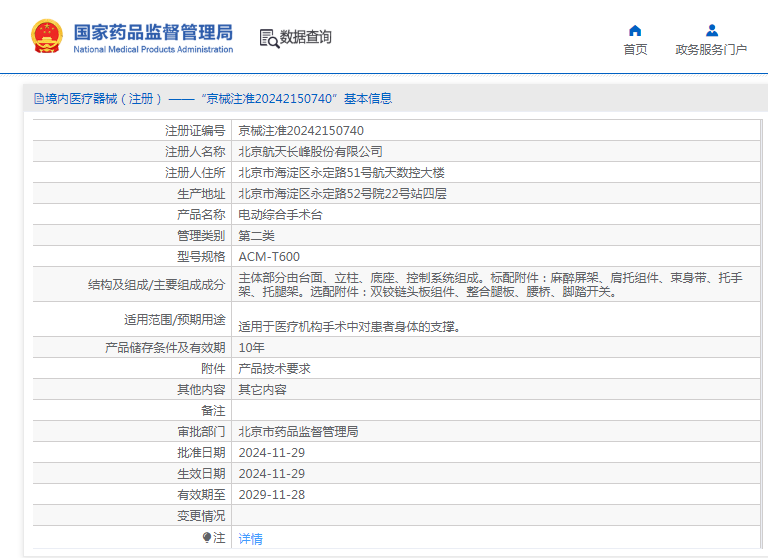Image resolution: width=768 pixels, height=558 pixels.
Task: Open the 详情 link
Action: pos(250,539)
